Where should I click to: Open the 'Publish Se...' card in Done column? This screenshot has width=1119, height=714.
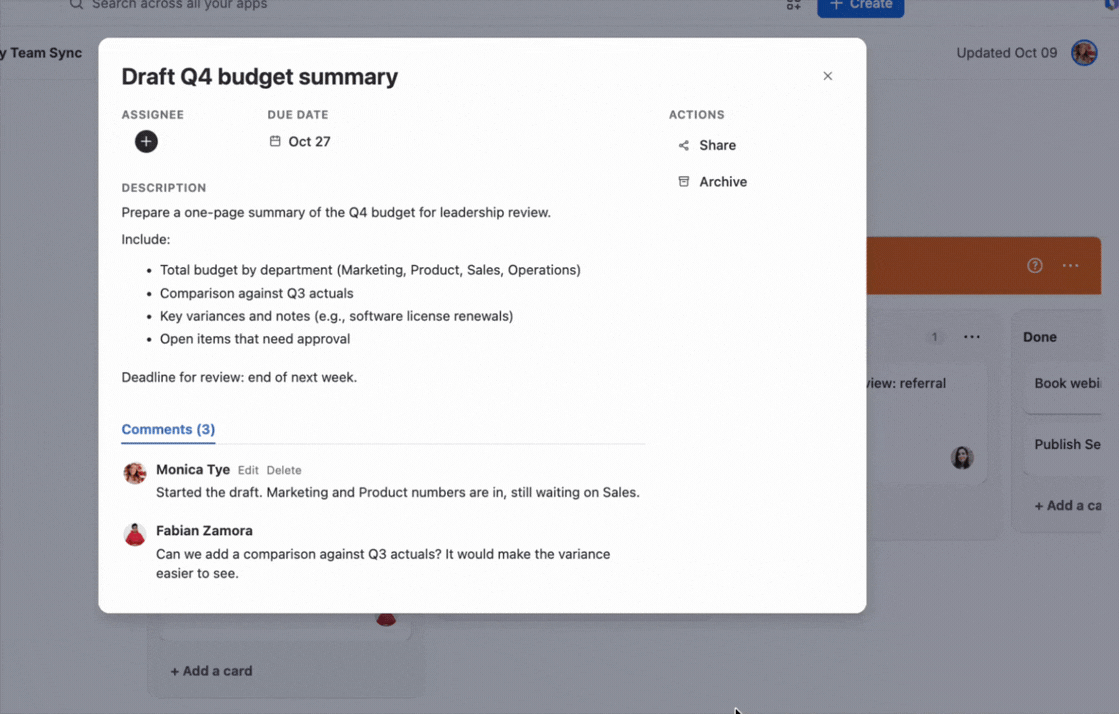pyautogui.click(x=1063, y=450)
